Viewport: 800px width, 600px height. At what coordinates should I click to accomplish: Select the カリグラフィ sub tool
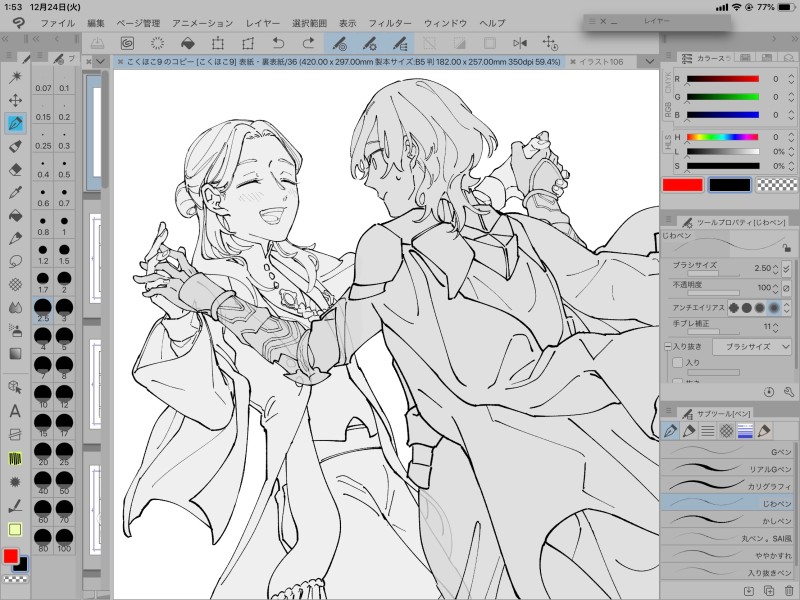pos(727,486)
